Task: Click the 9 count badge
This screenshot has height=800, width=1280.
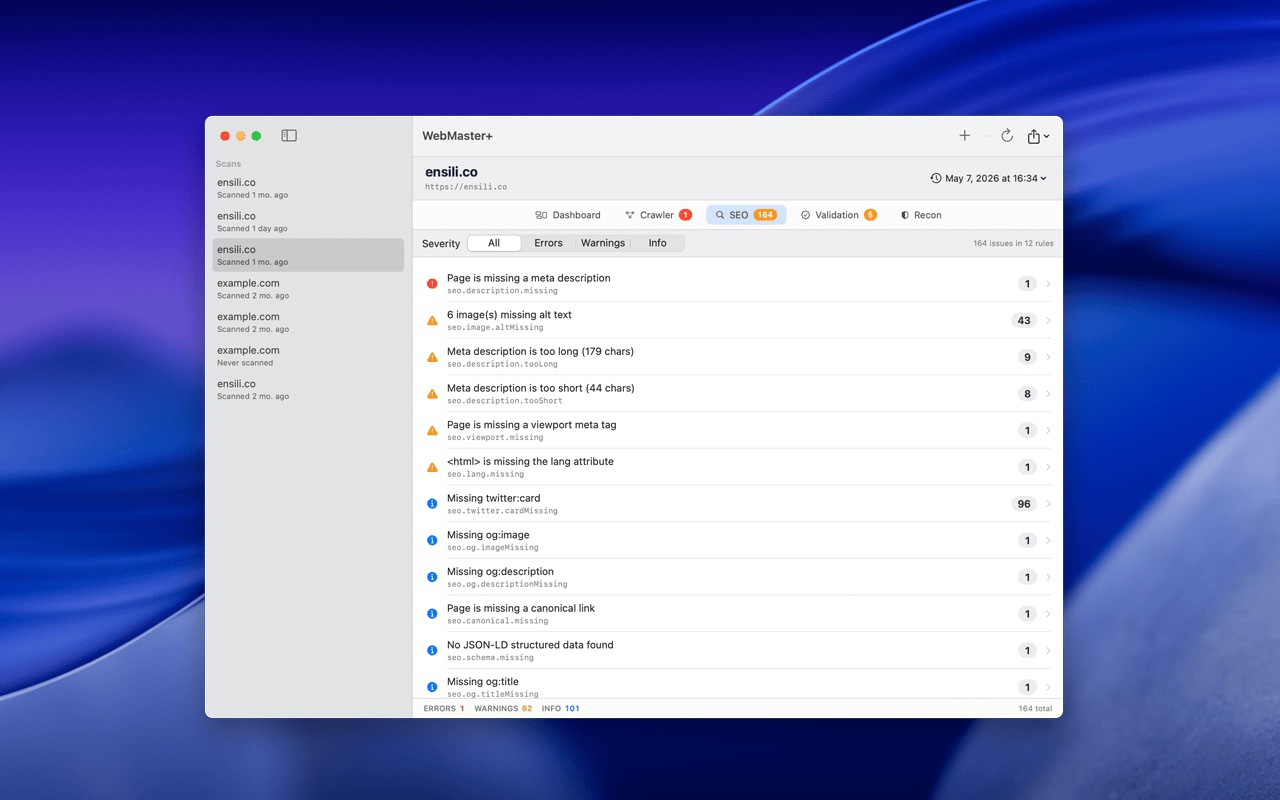Action: (x=1027, y=357)
